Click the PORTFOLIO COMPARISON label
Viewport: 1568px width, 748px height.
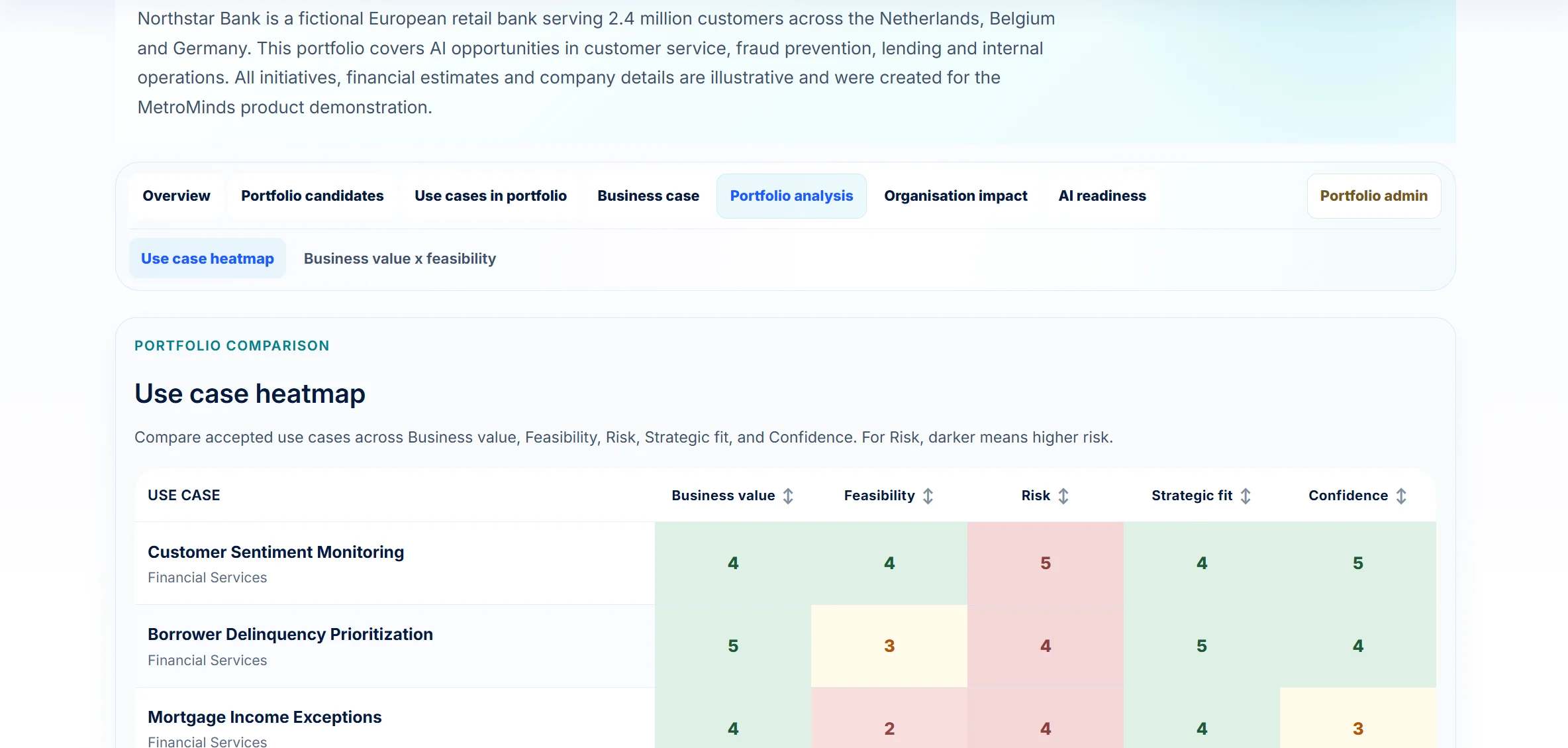coord(232,346)
